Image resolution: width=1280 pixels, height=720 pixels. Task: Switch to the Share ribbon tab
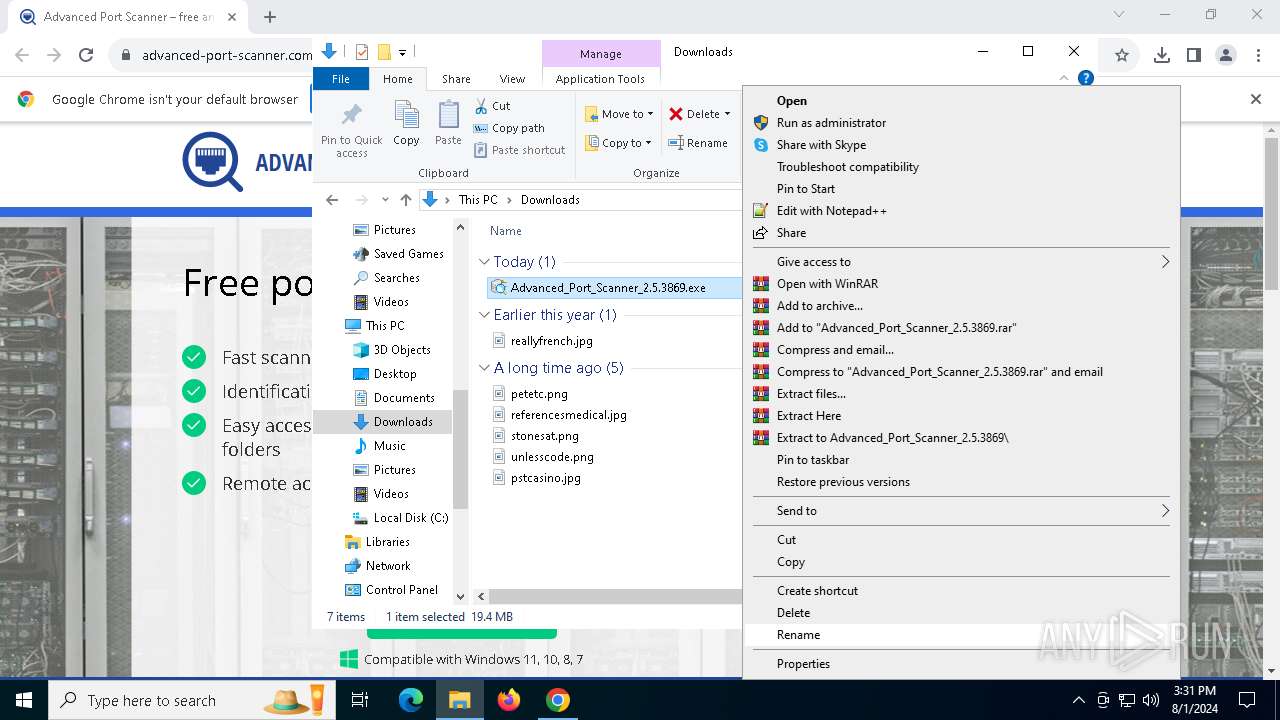pos(456,79)
